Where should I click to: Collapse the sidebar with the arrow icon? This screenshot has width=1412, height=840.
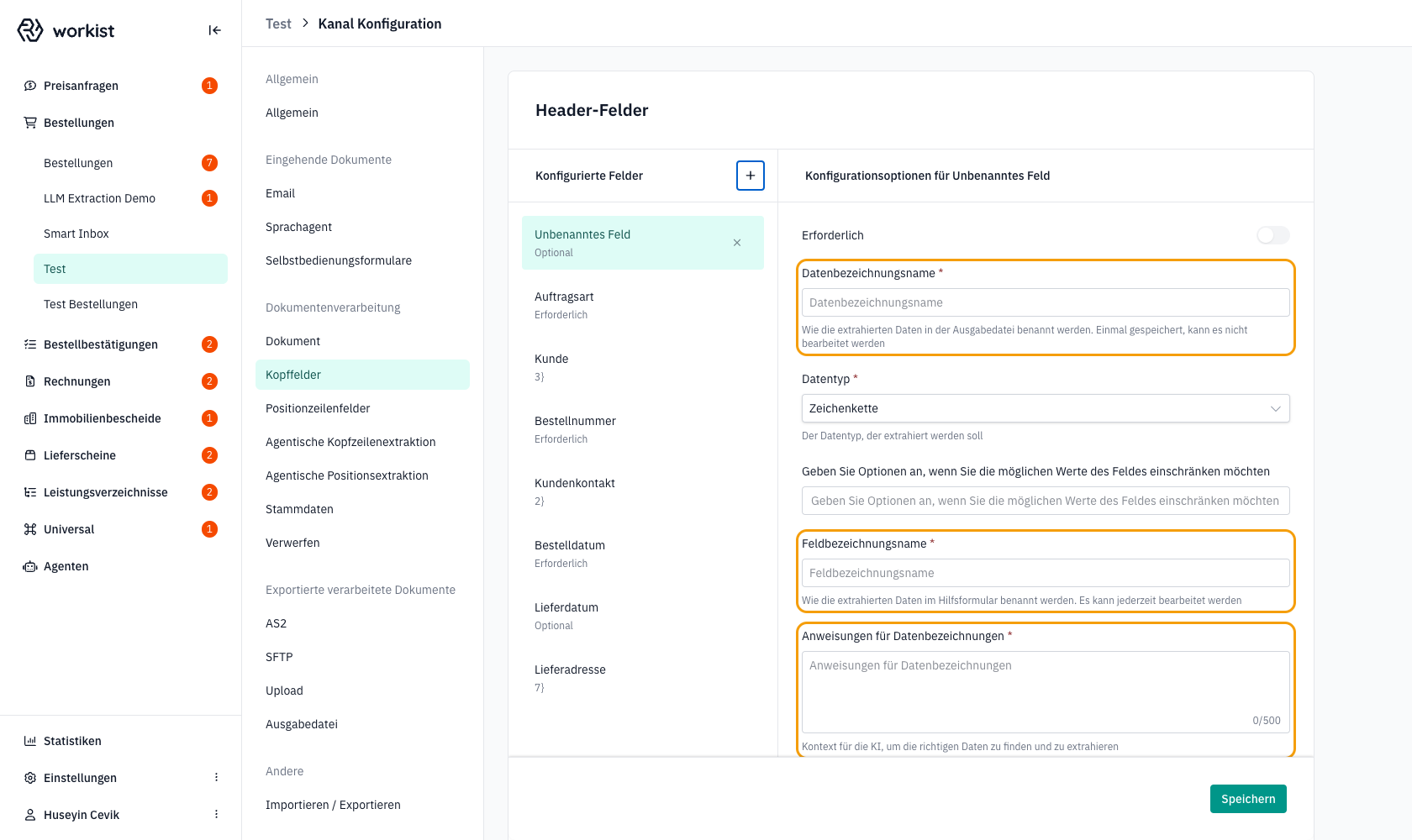click(215, 30)
